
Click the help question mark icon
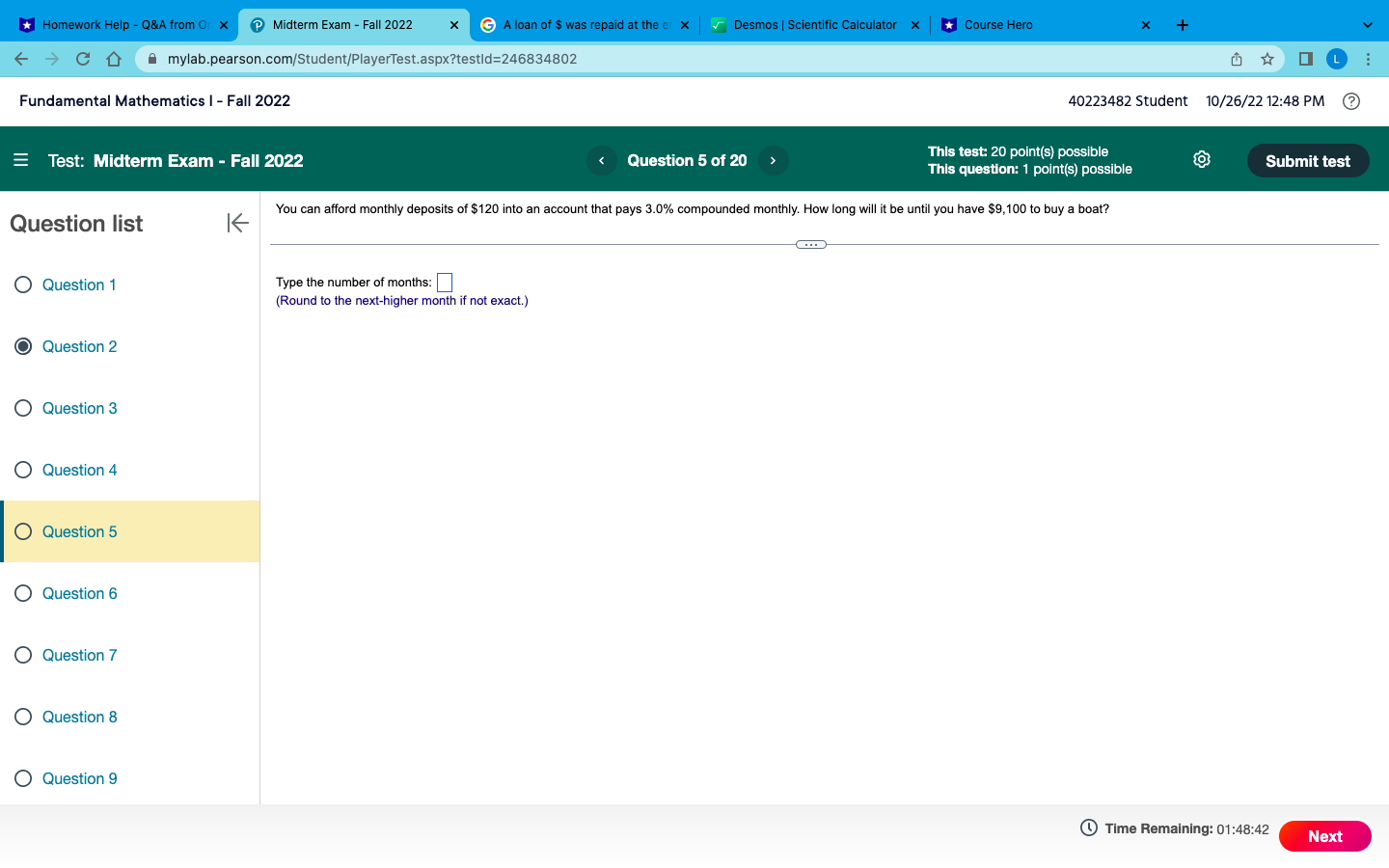[x=1350, y=100]
